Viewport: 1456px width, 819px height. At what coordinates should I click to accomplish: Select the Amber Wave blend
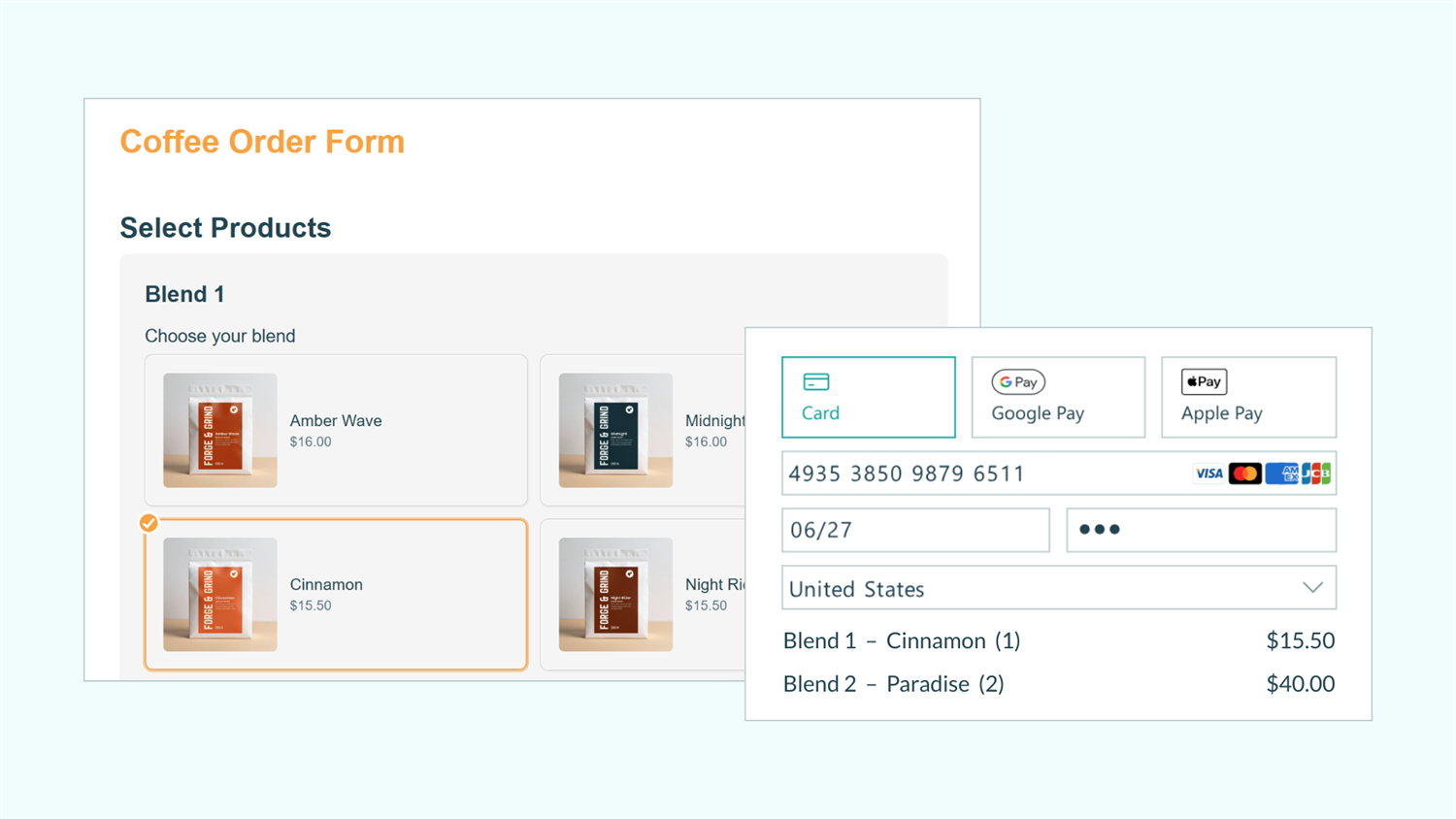point(336,430)
